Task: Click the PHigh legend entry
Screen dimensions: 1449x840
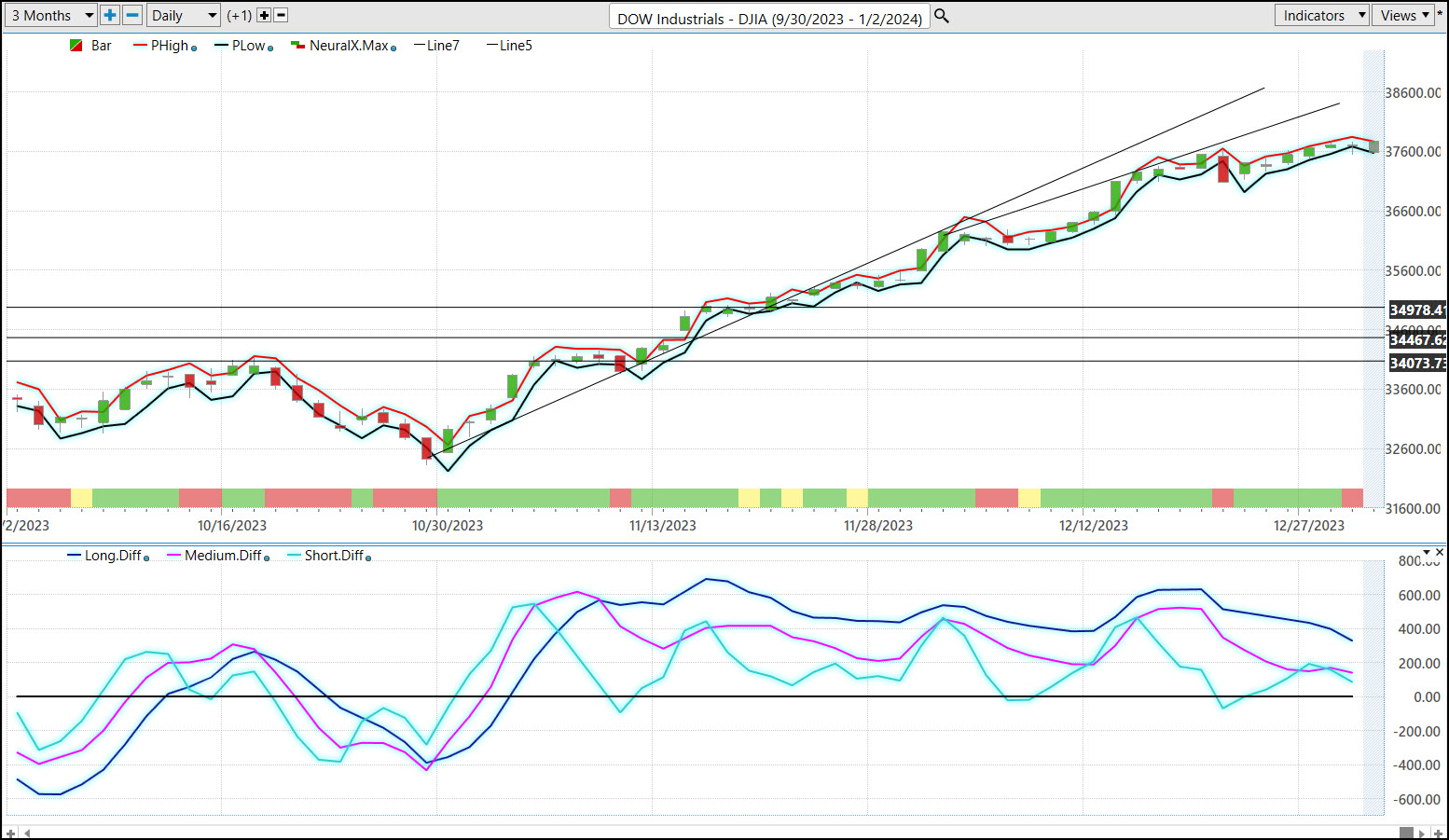Action: (x=161, y=46)
